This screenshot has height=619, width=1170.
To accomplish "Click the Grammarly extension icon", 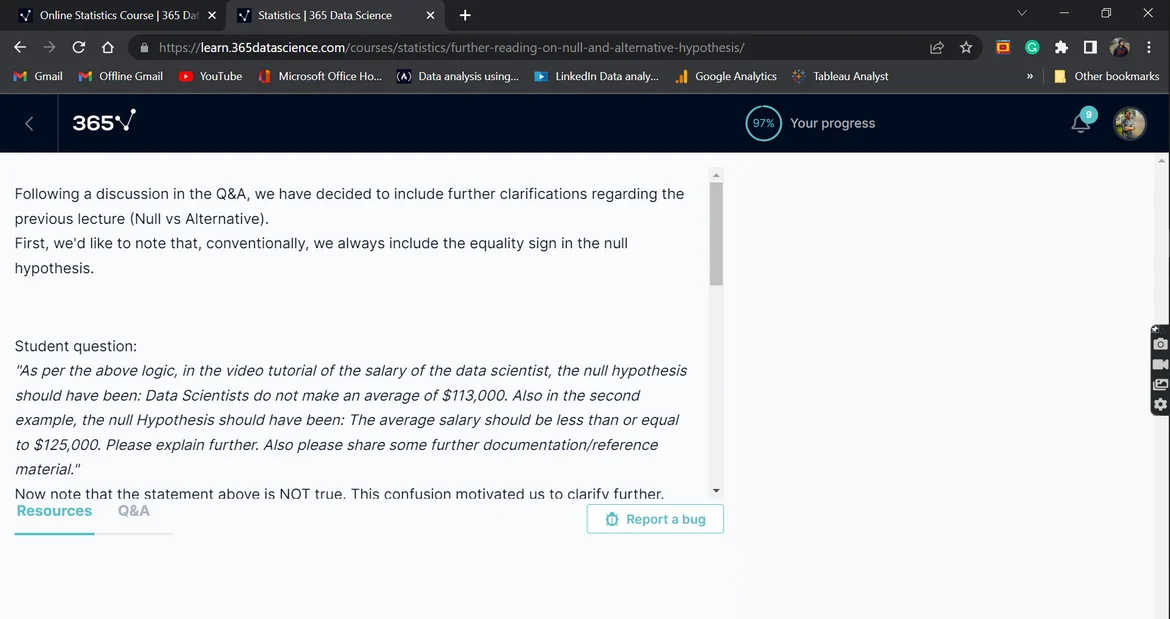I will 1032,47.
